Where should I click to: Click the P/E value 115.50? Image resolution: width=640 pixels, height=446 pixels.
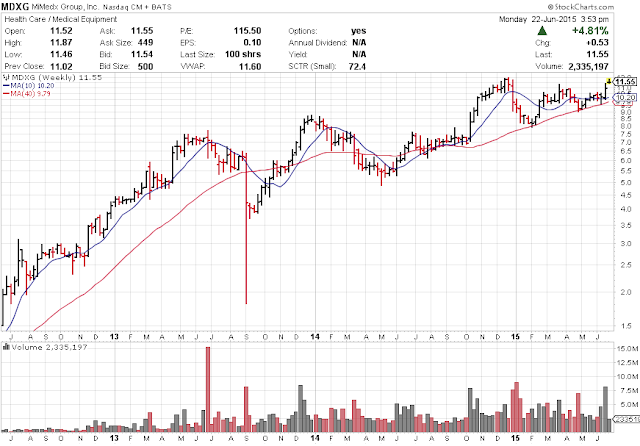(247, 31)
